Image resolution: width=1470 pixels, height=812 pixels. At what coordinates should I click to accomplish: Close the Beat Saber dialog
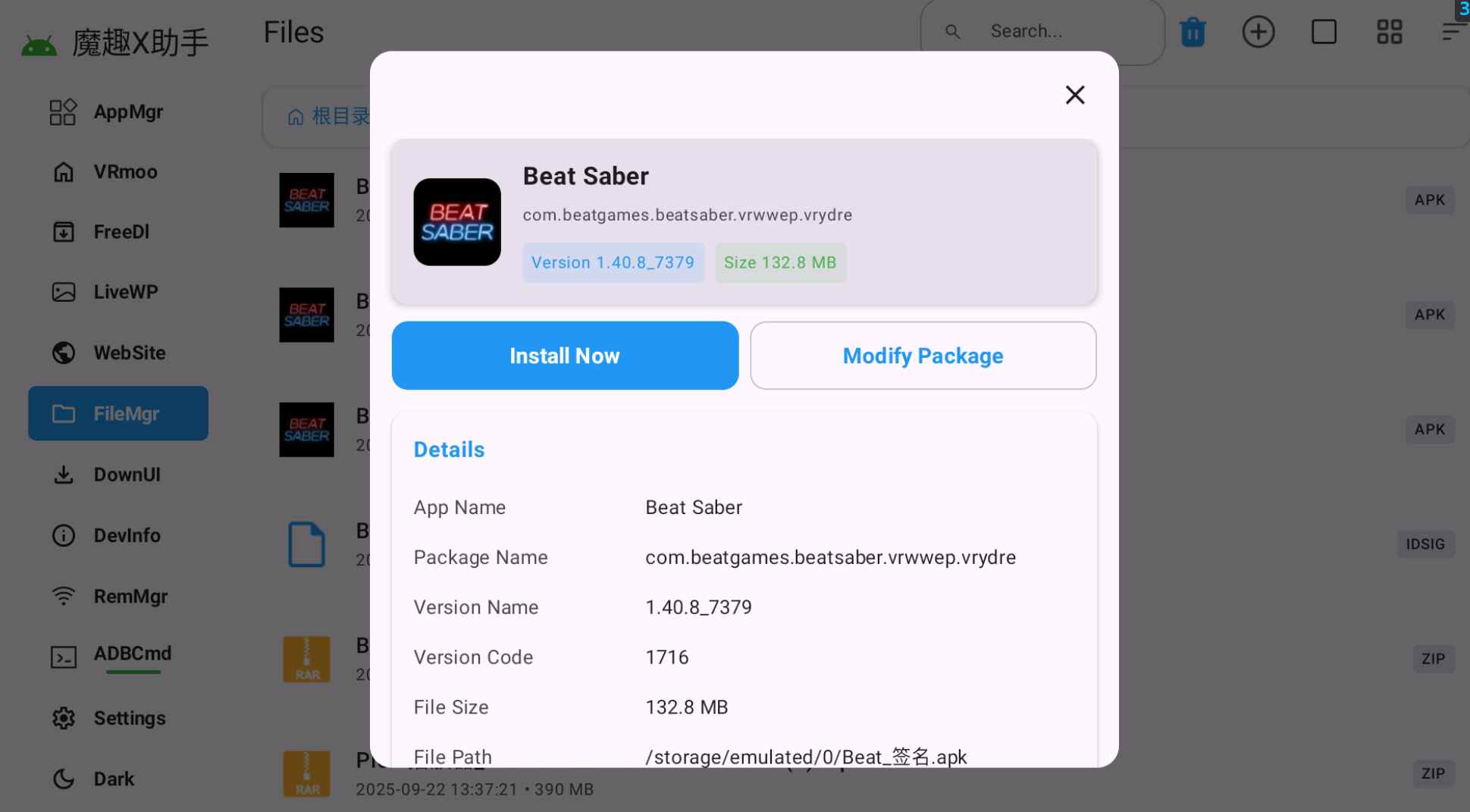1074,95
